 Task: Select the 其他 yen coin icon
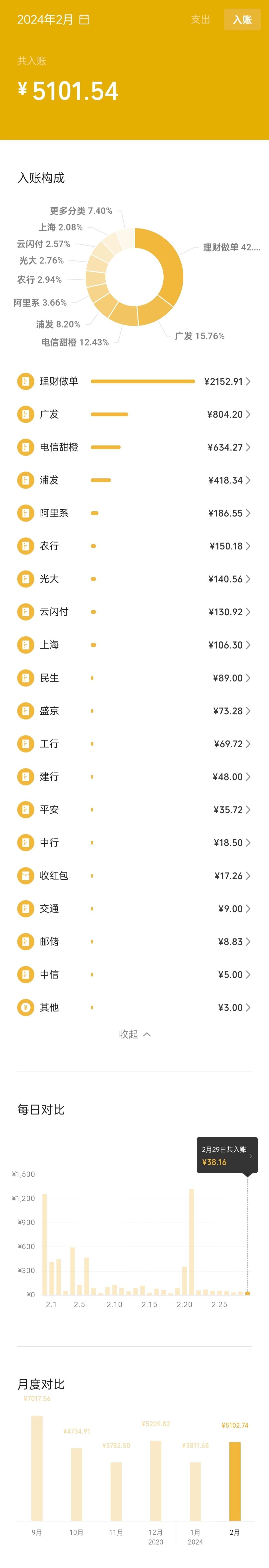coord(25,1008)
